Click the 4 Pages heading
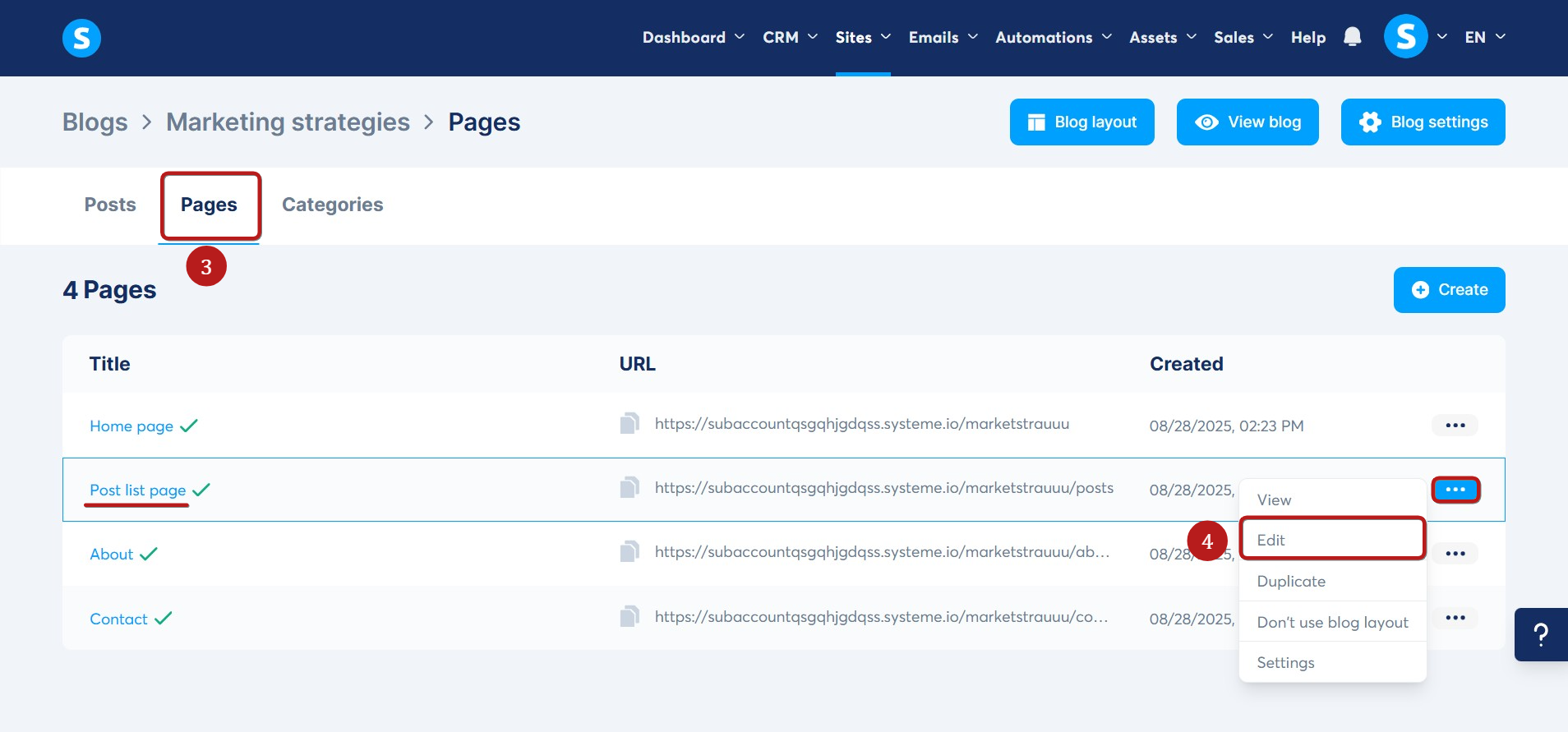This screenshot has height=732, width=1568. tap(109, 290)
